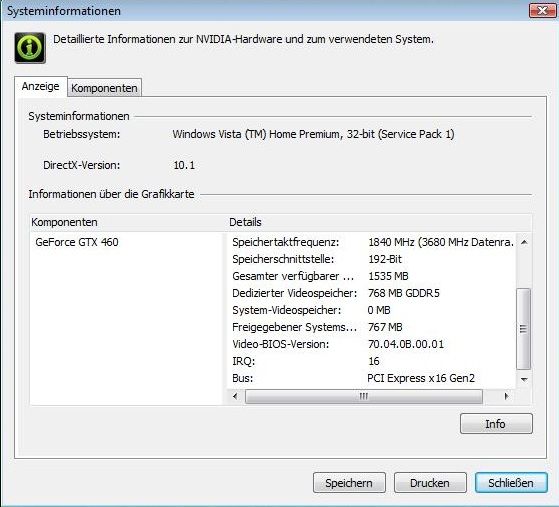This screenshot has width=559, height=507.
Task: Click the DirectX-Version label
Action: click(82, 165)
